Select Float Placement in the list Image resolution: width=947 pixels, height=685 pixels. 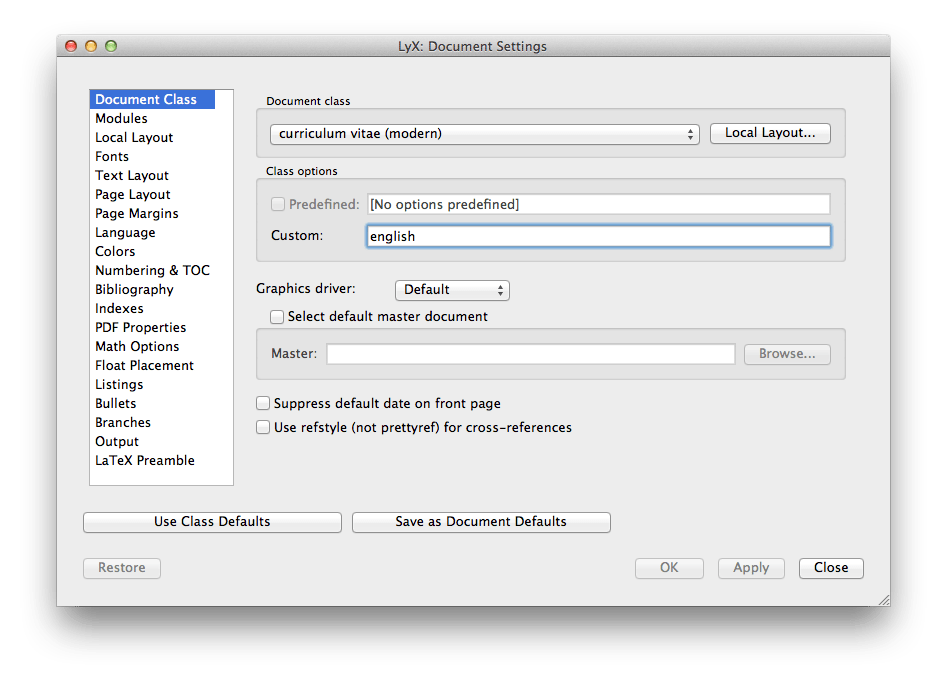[144, 365]
